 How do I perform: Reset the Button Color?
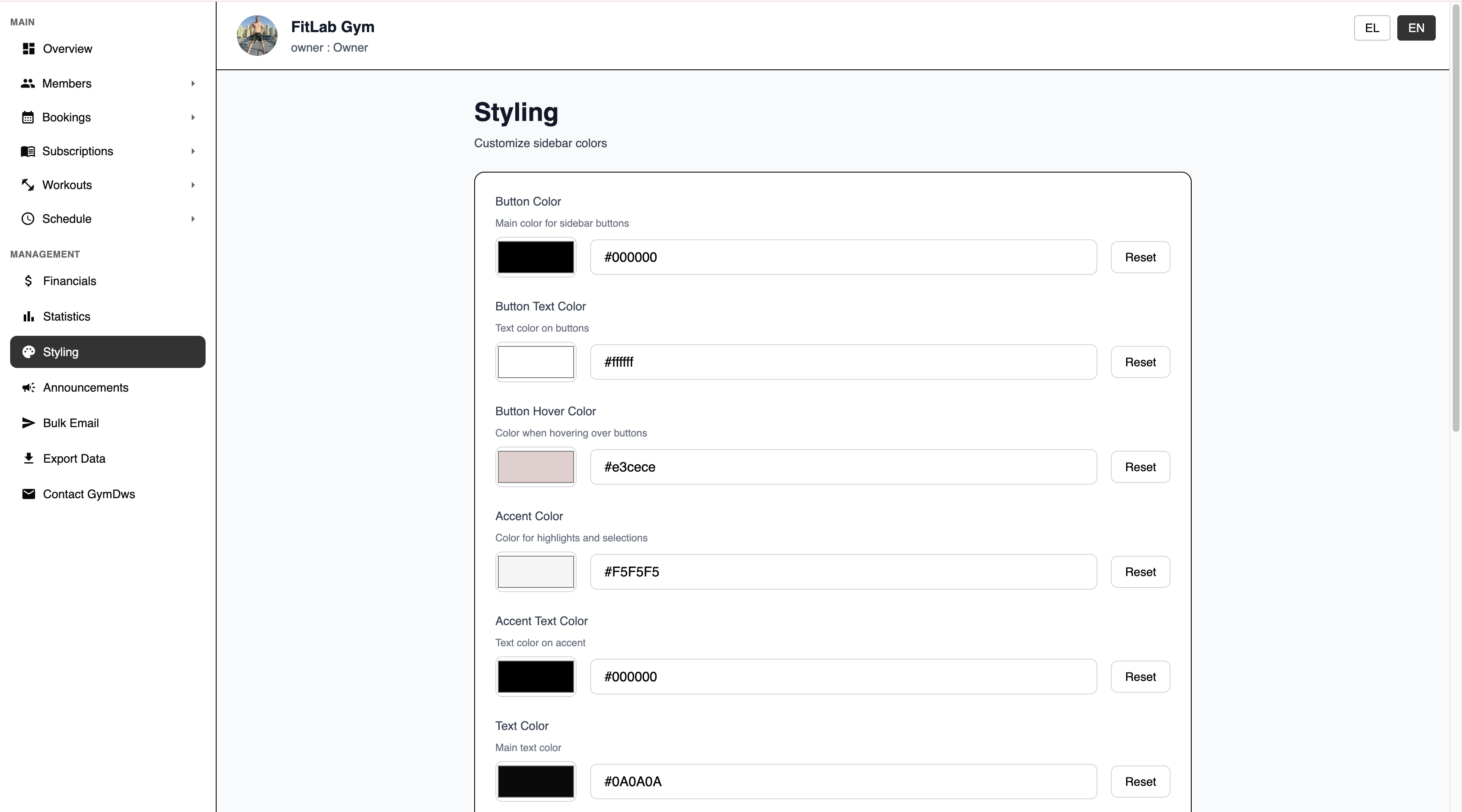click(x=1140, y=257)
